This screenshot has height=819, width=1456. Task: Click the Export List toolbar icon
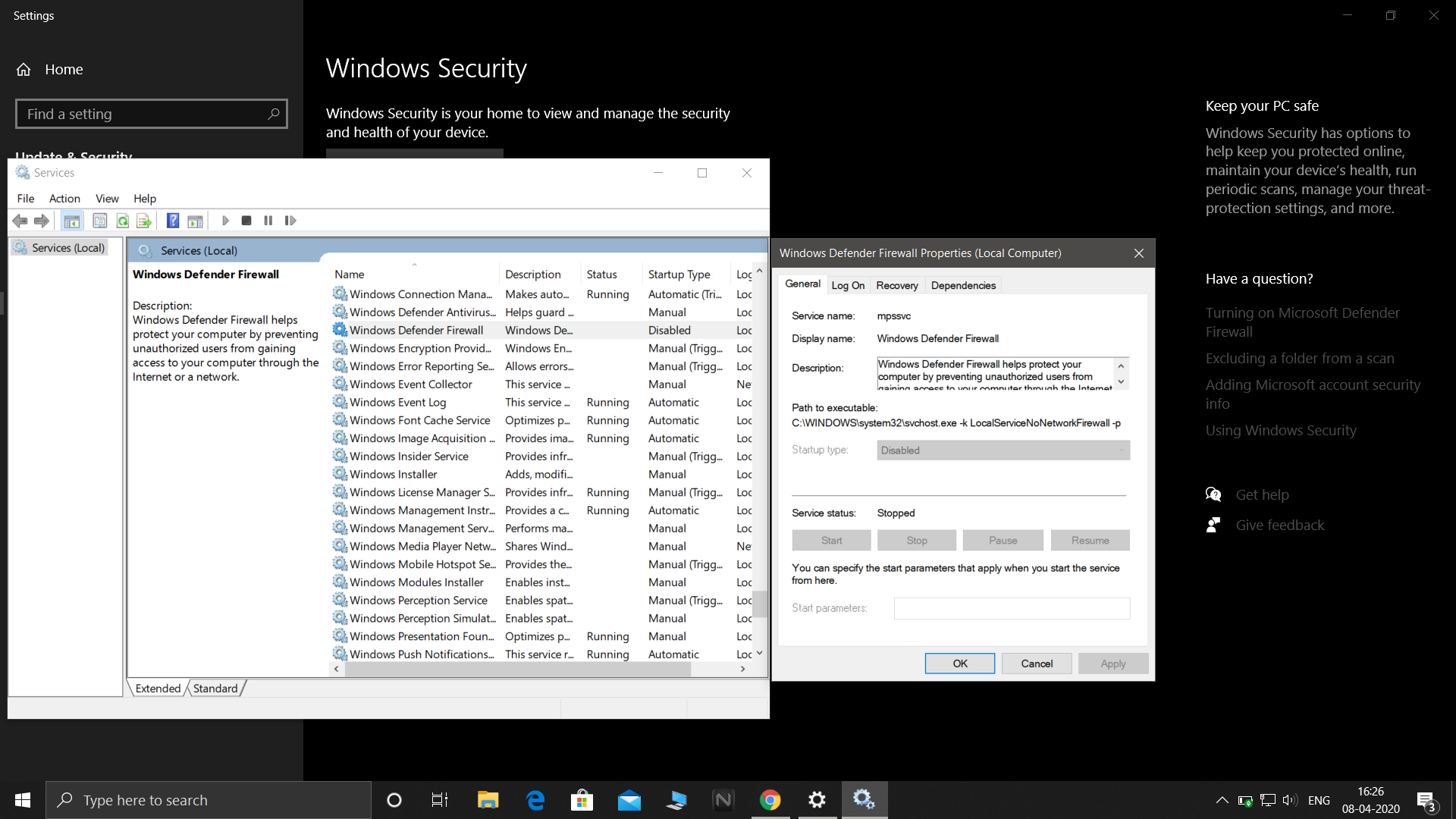pos(144,221)
